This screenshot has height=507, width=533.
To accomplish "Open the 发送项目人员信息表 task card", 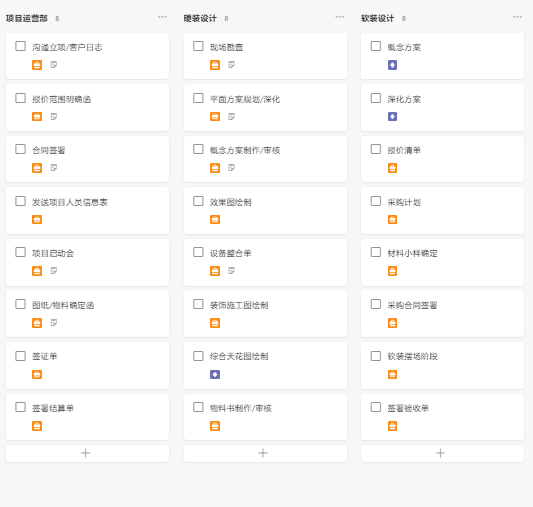I will coord(87,210).
